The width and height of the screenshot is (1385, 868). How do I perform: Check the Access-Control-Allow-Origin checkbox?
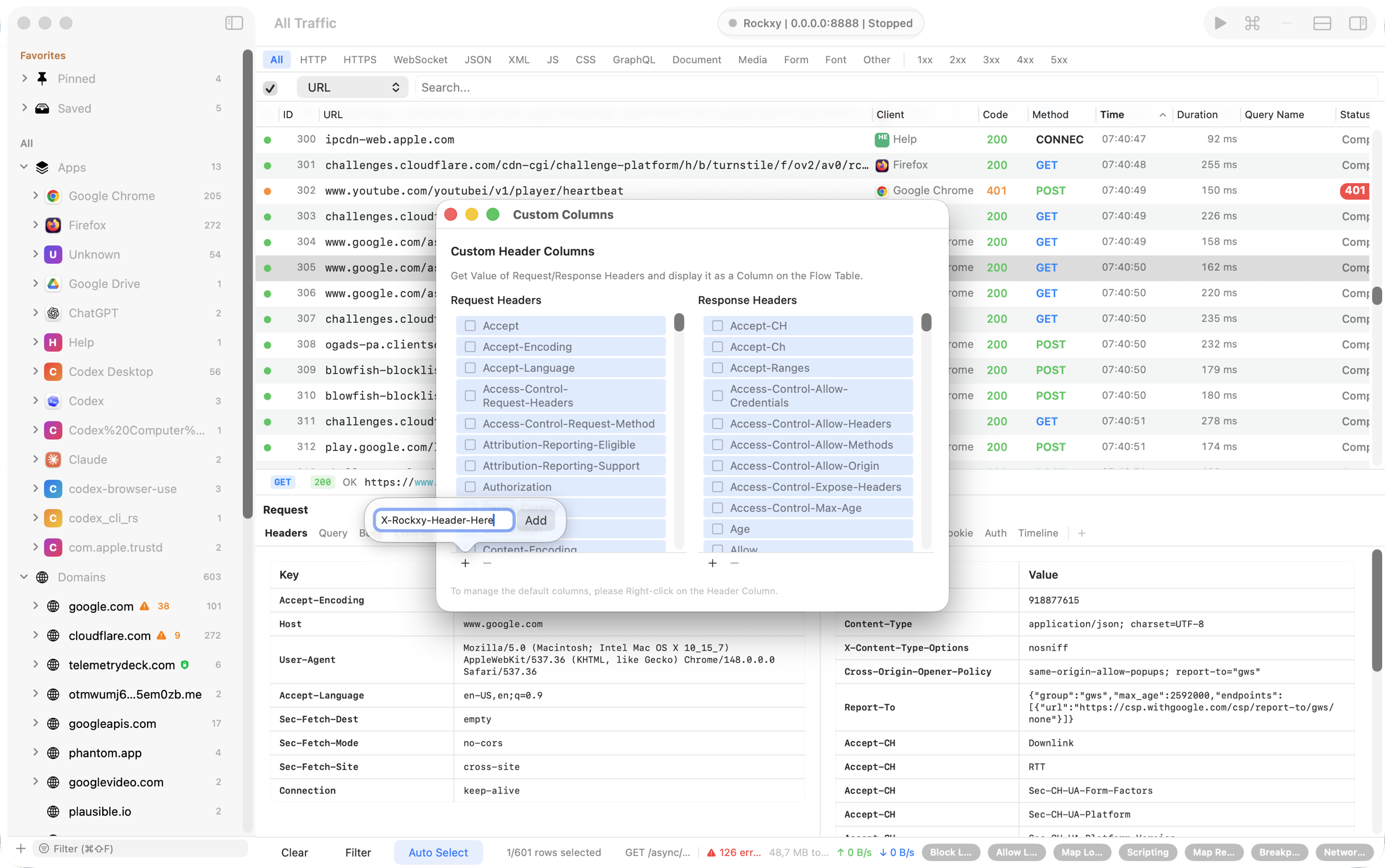click(718, 466)
